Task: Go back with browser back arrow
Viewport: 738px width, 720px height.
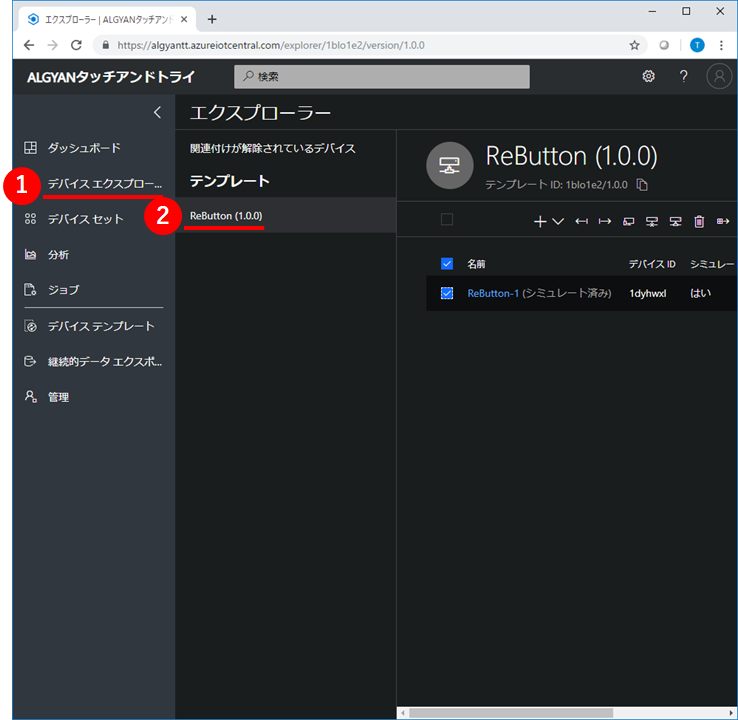Action: pos(29,45)
